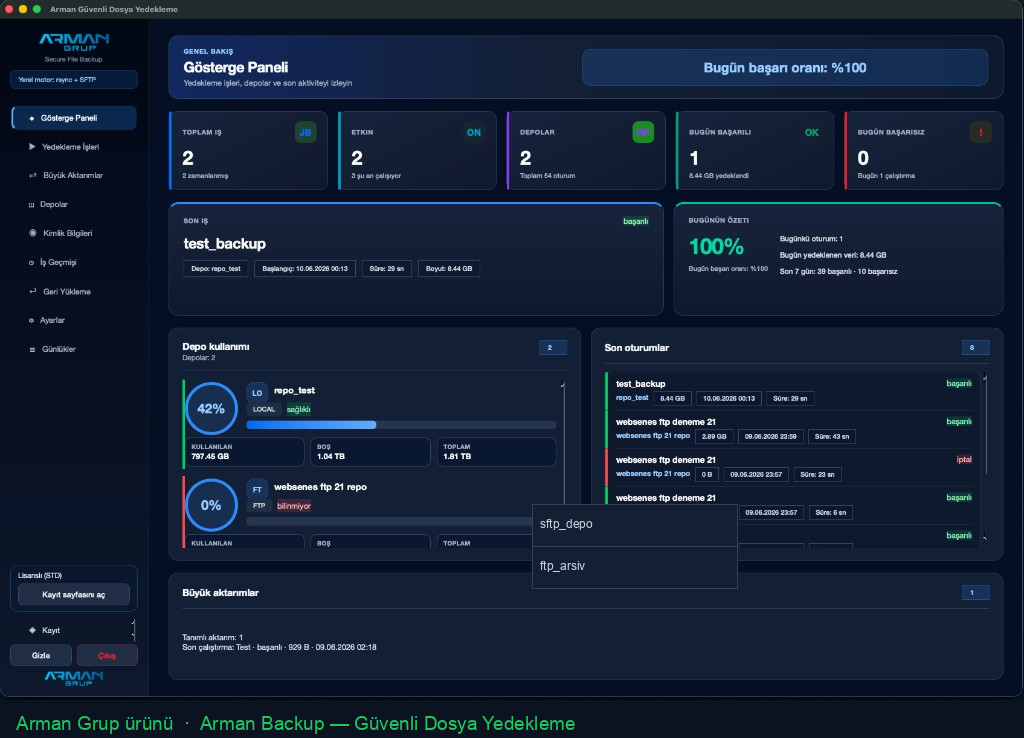Click the red Çıkış button

click(107, 655)
